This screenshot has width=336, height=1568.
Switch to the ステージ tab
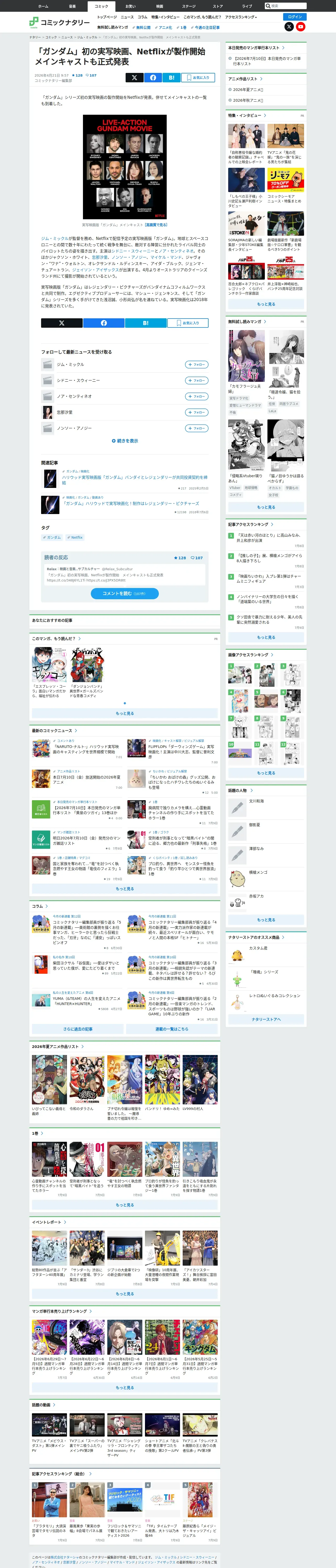[x=189, y=6]
